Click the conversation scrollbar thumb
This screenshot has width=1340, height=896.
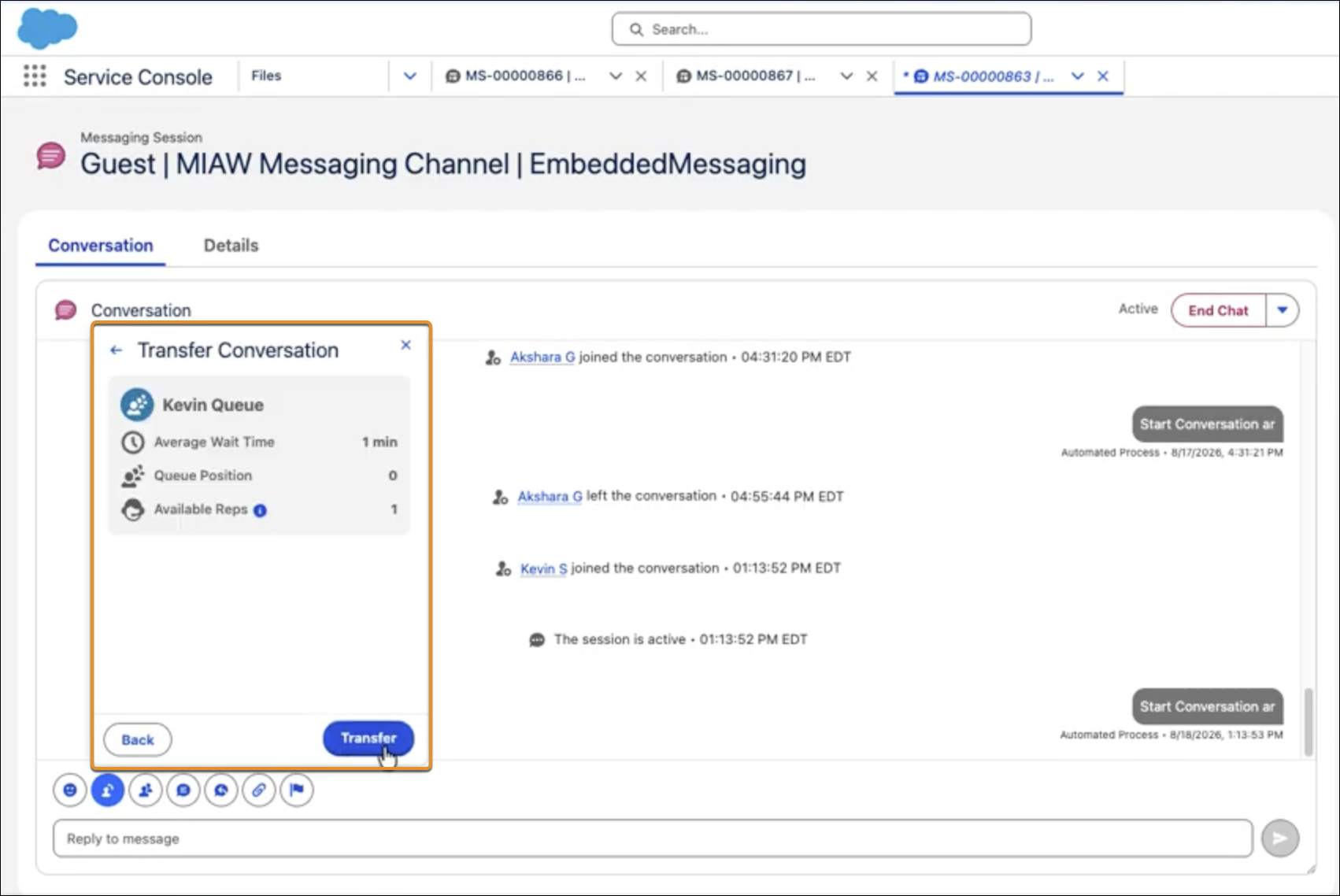click(1309, 722)
